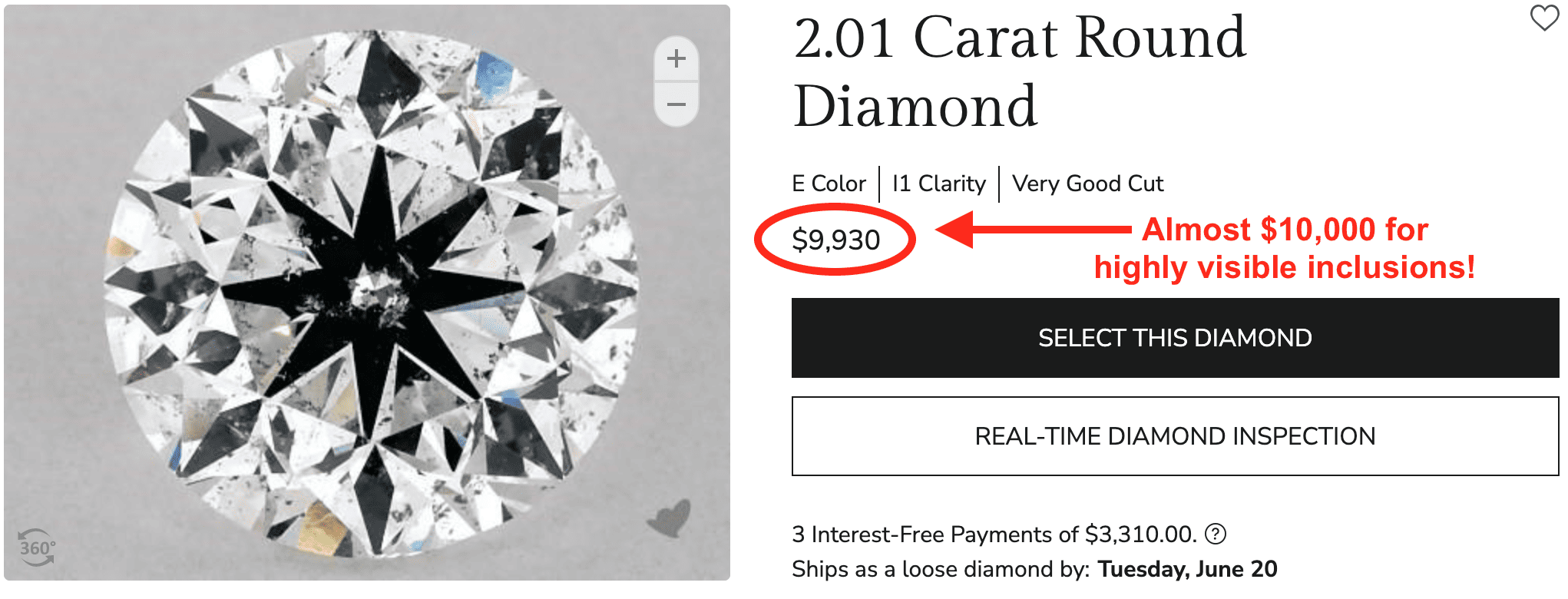Click the "highly visible inclusions!" red text
Image resolution: width=1568 pixels, height=599 pixels.
click(1284, 268)
